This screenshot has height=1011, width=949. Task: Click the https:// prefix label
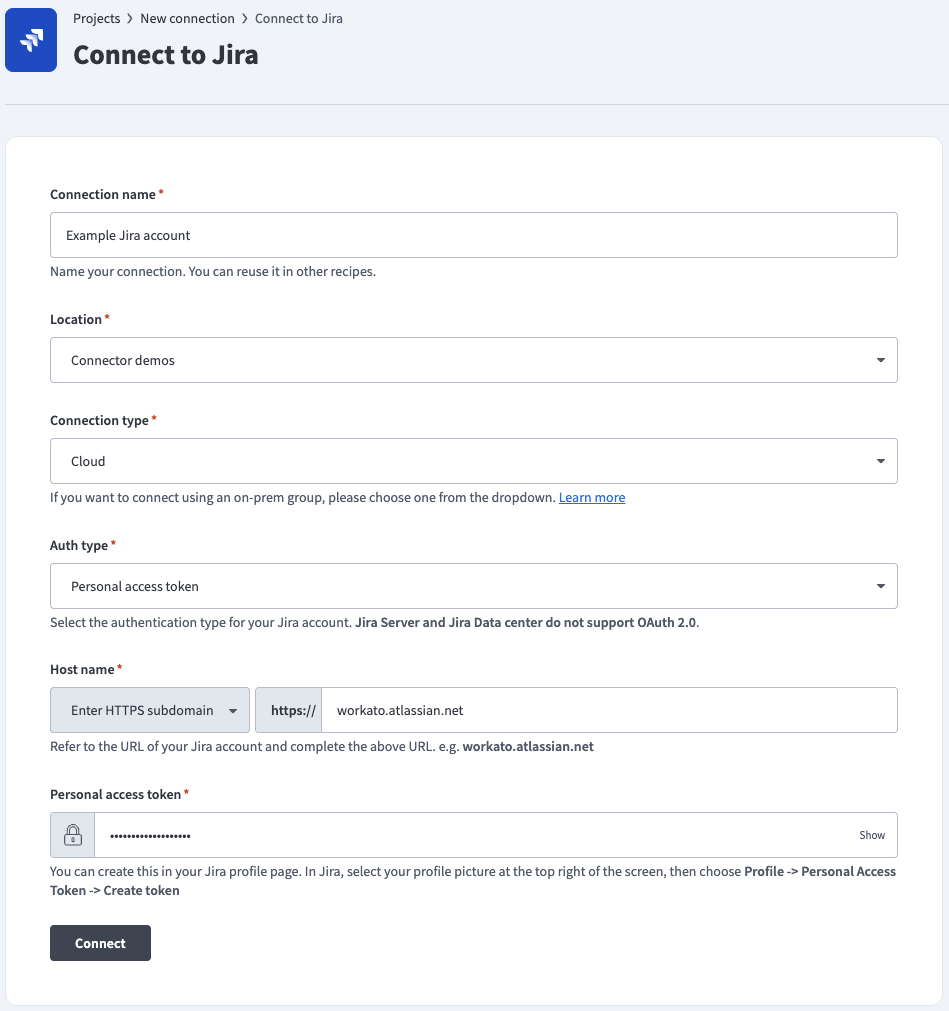point(292,710)
